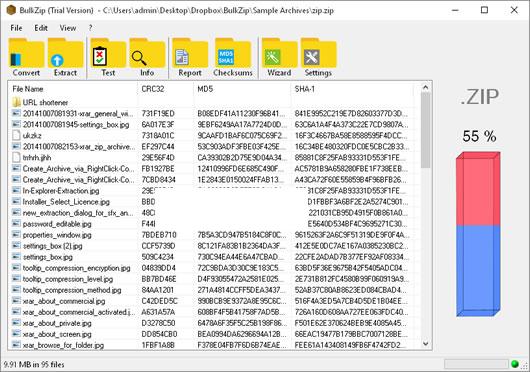Click the xrar_browse_for_folder.jpg image icon

point(16,345)
